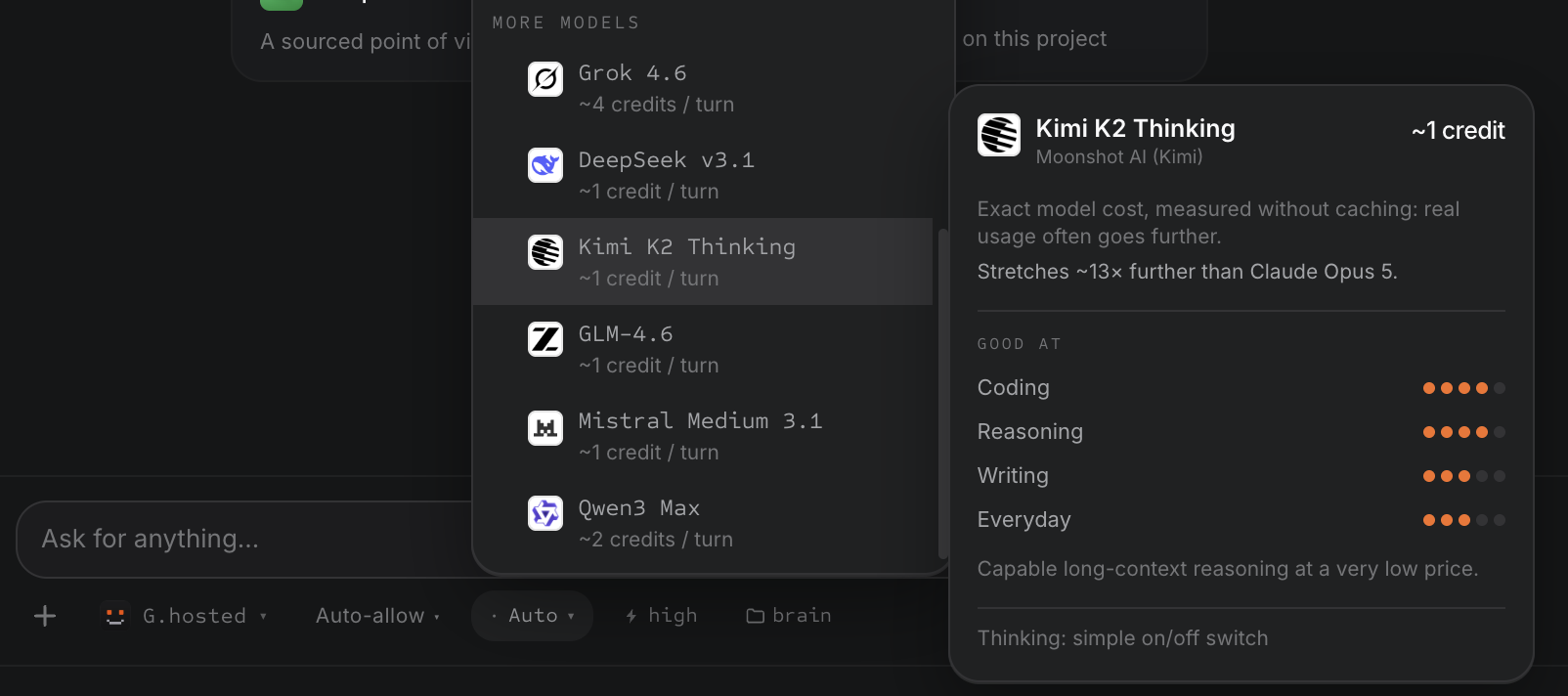This screenshot has height=696, width=1568.
Task: Click the 'MORE MODELS' heading
Action: 566,22
